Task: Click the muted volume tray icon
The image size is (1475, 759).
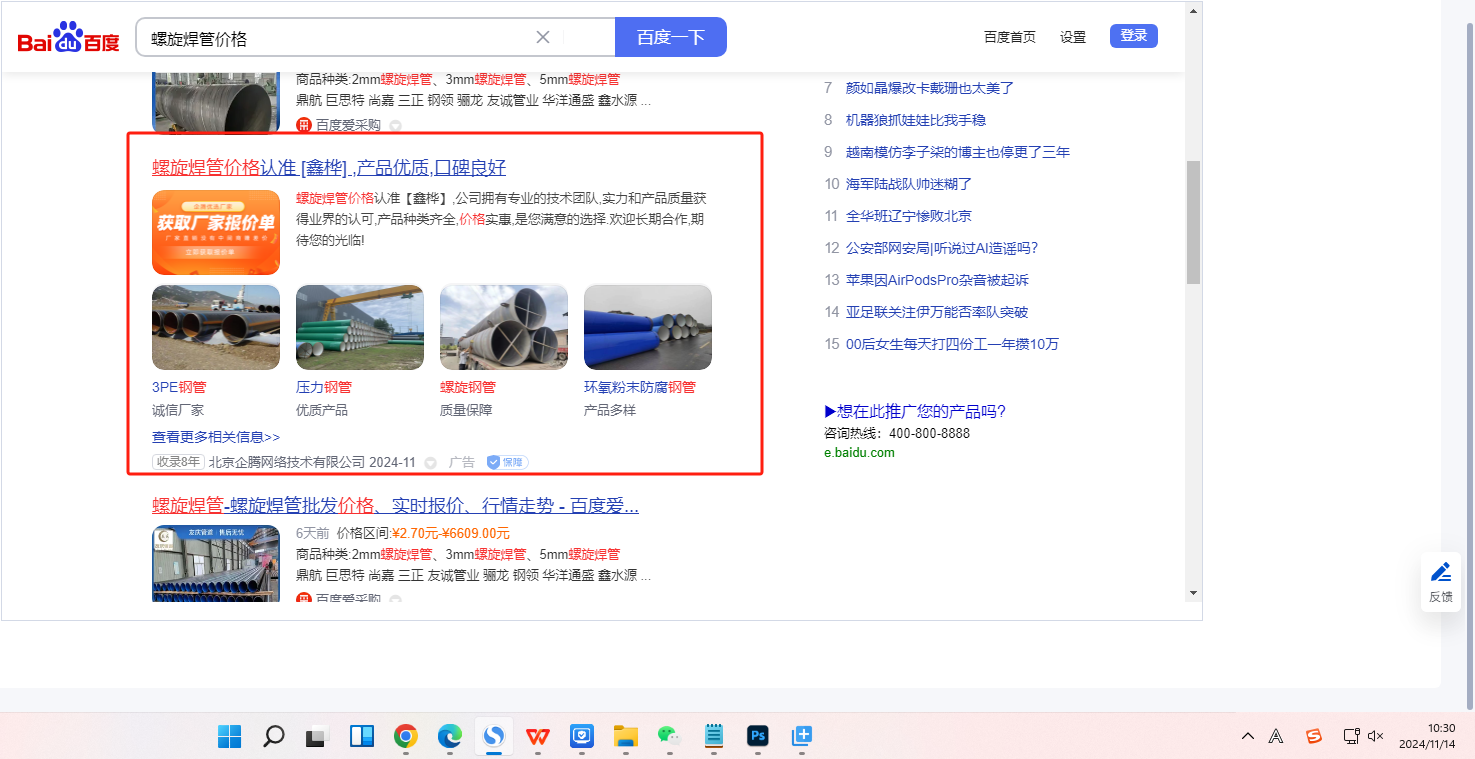Action: (x=1376, y=736)
